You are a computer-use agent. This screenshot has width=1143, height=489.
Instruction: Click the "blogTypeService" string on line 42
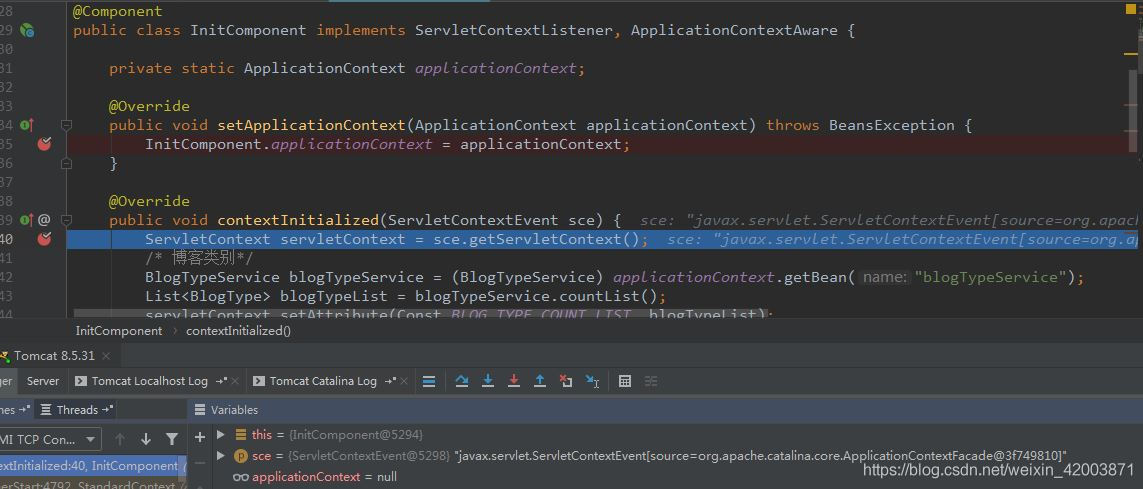coord(992,277)
